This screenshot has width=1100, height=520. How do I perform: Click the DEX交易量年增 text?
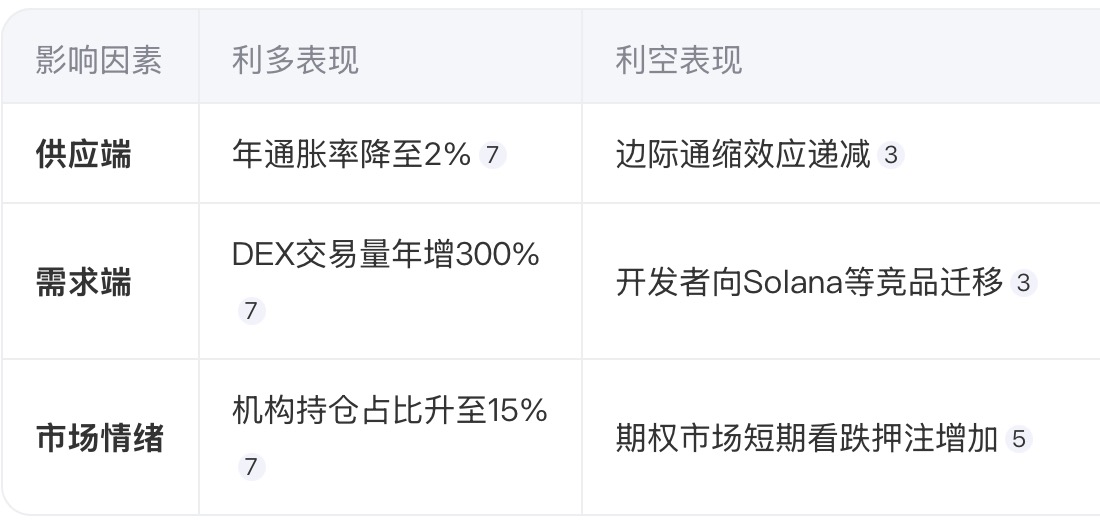coord(344,255)
